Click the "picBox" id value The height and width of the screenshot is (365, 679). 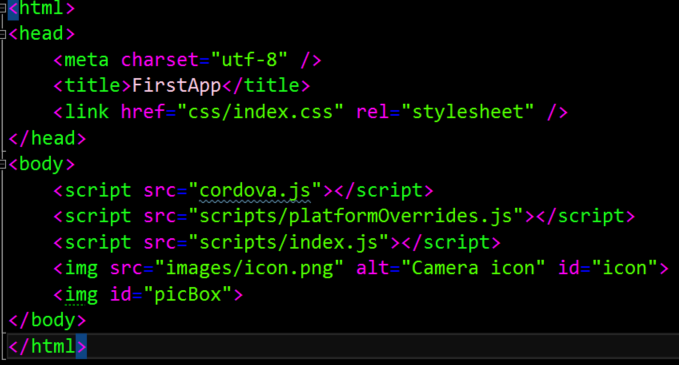[188, 295]
